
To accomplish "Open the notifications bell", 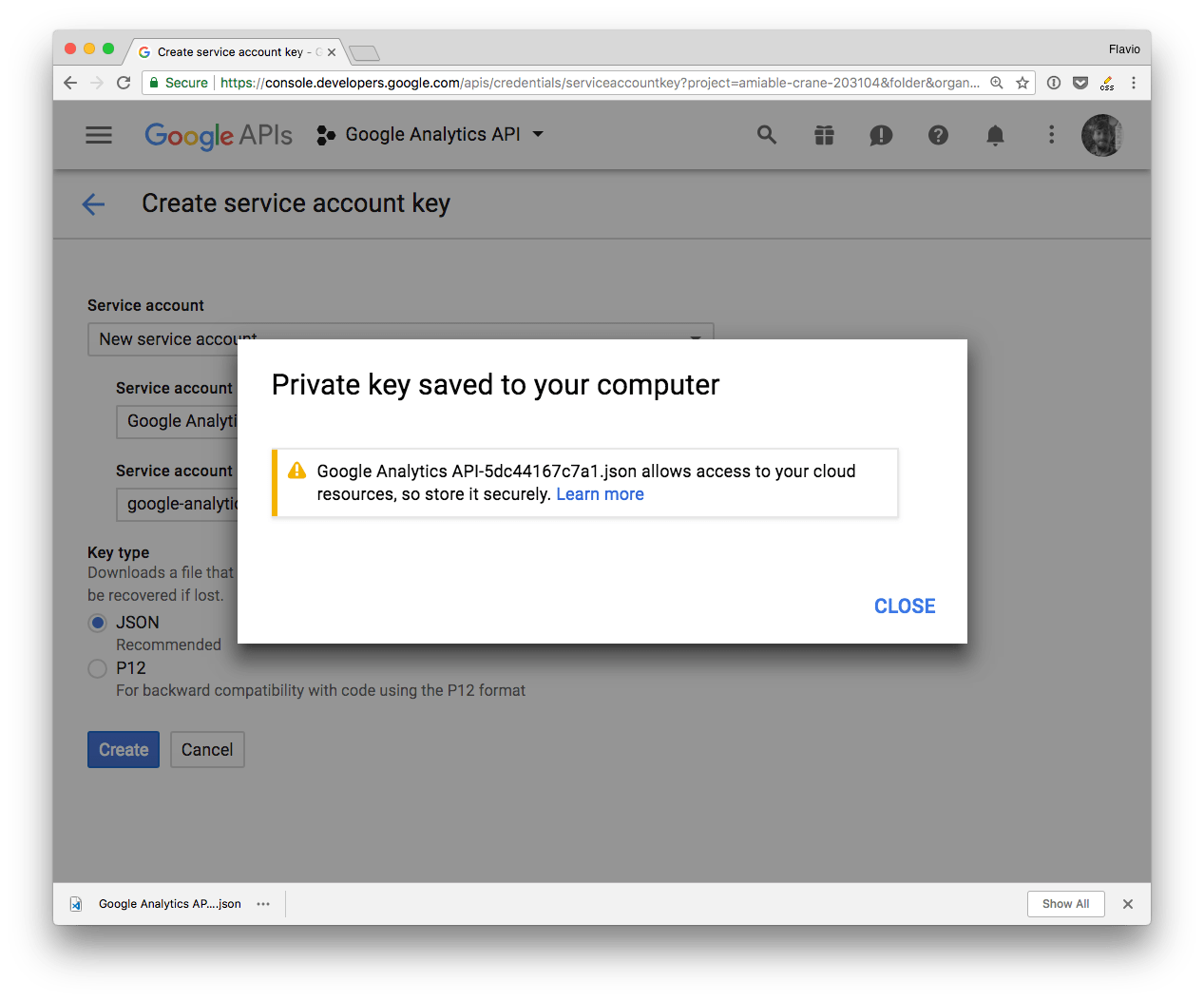I will tap(995, 135).
